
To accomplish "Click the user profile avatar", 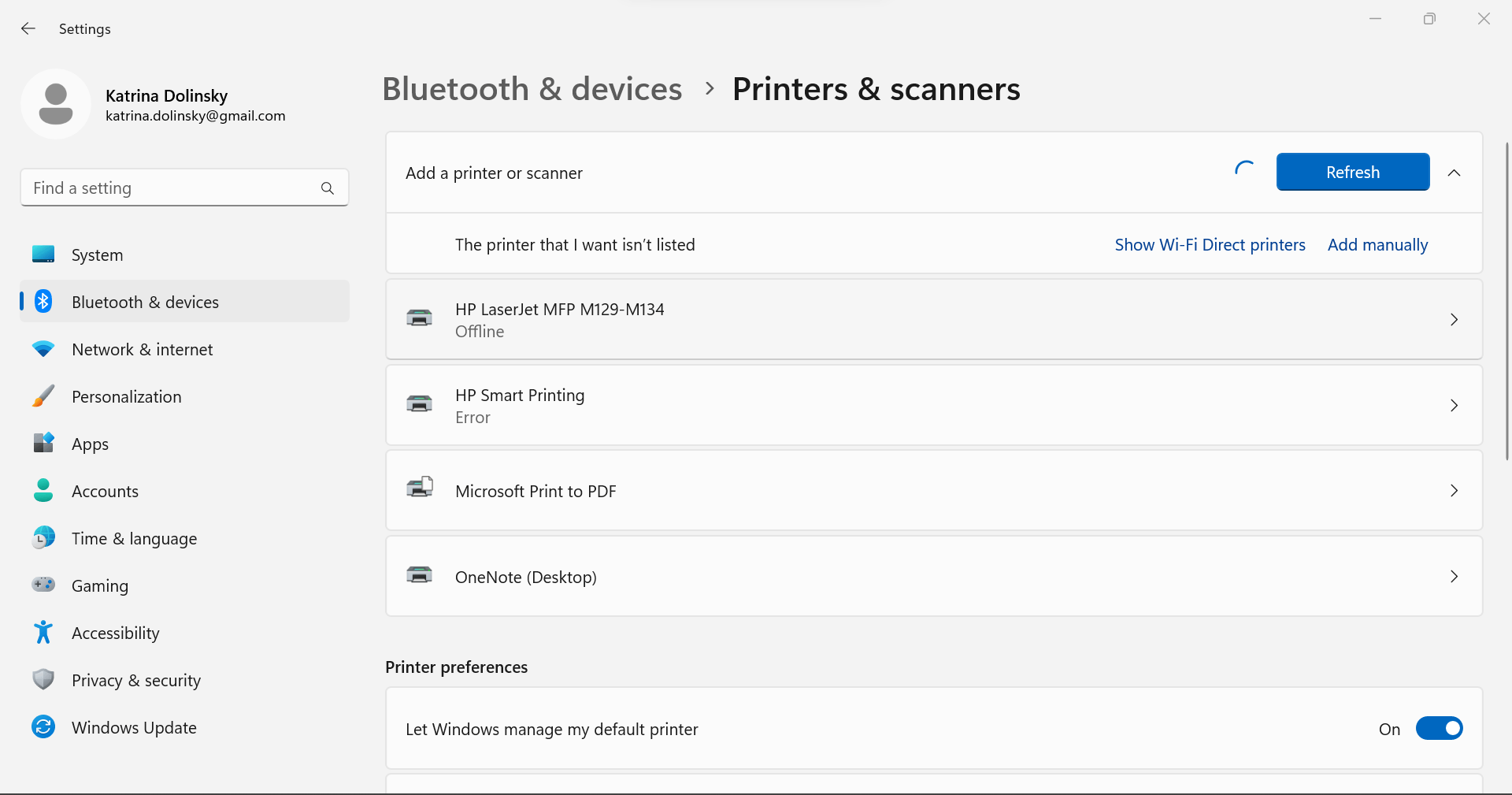I will 56,104.
